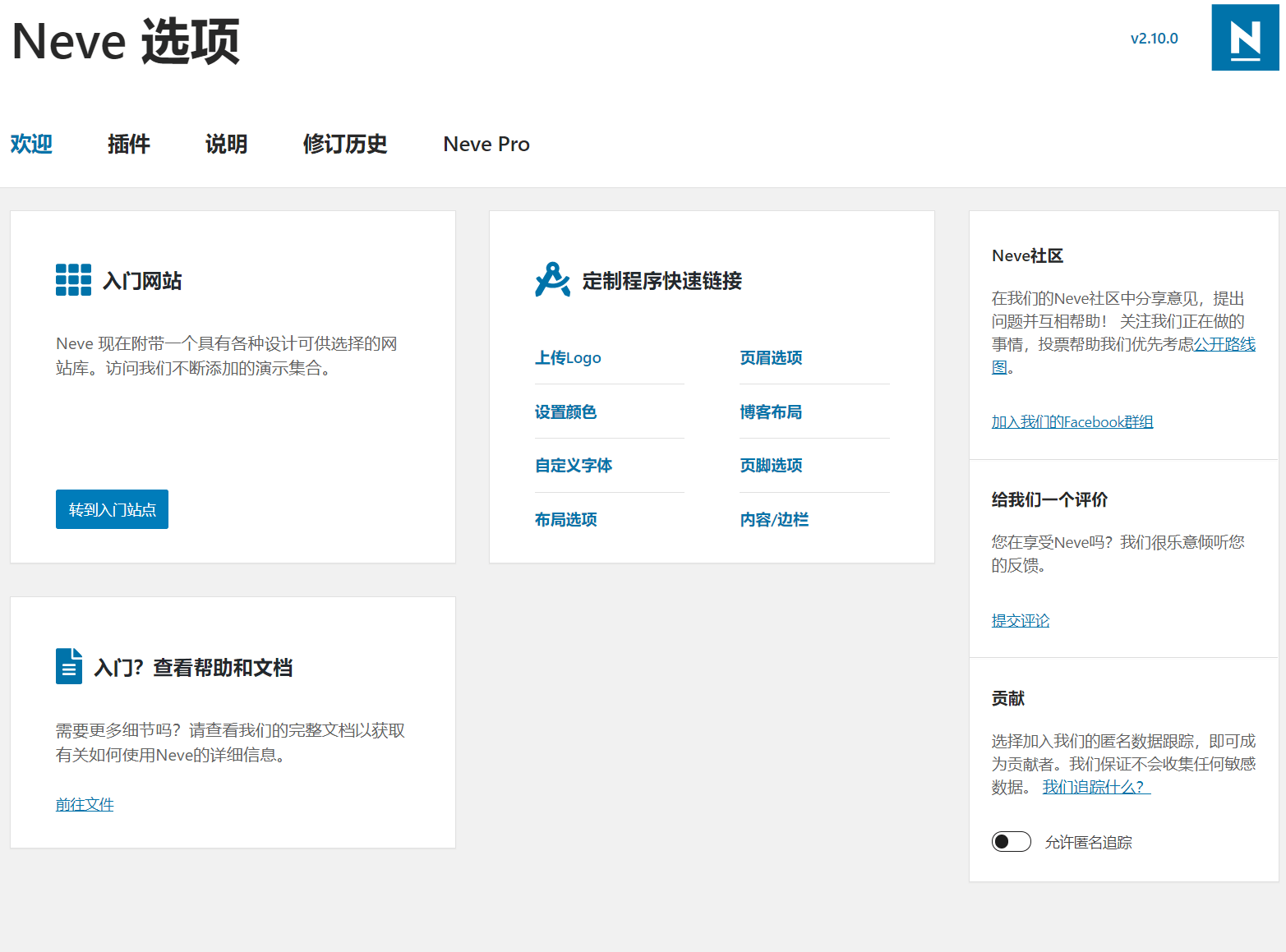Click the compass icon beside 定制程序快速链接

click(x=552, y=280)
